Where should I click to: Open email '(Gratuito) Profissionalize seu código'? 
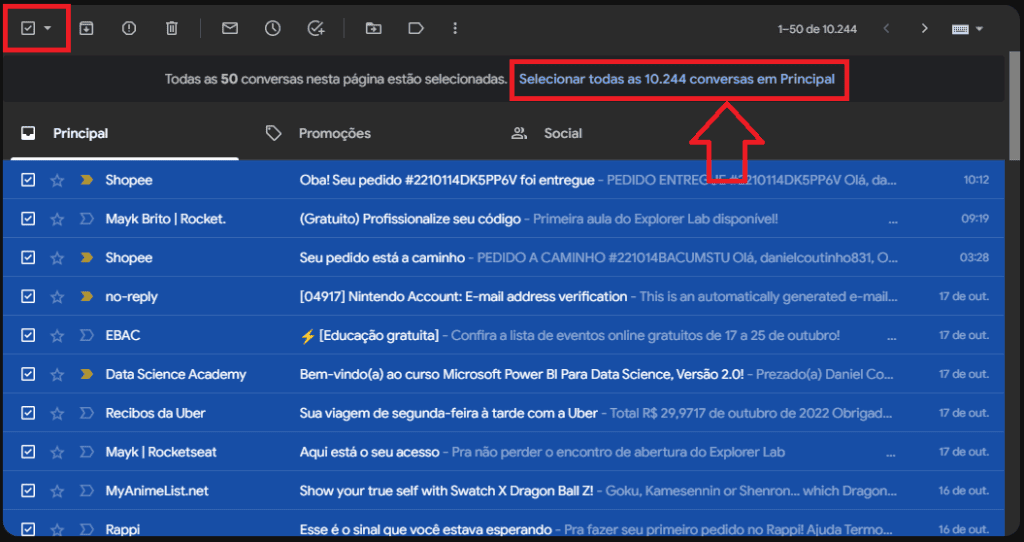click(x=410, y=219)
